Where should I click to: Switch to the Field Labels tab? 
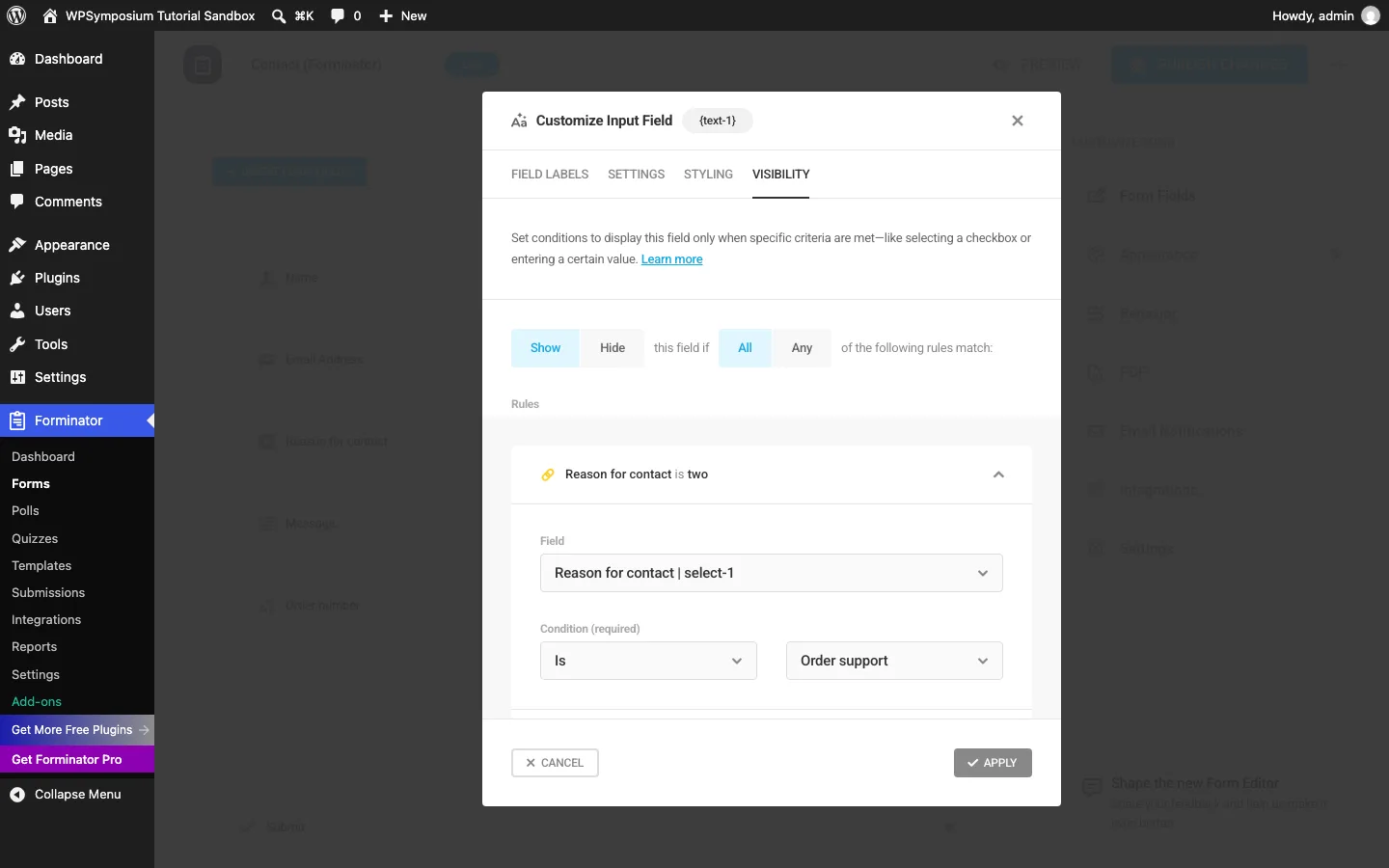coord(550,175)
